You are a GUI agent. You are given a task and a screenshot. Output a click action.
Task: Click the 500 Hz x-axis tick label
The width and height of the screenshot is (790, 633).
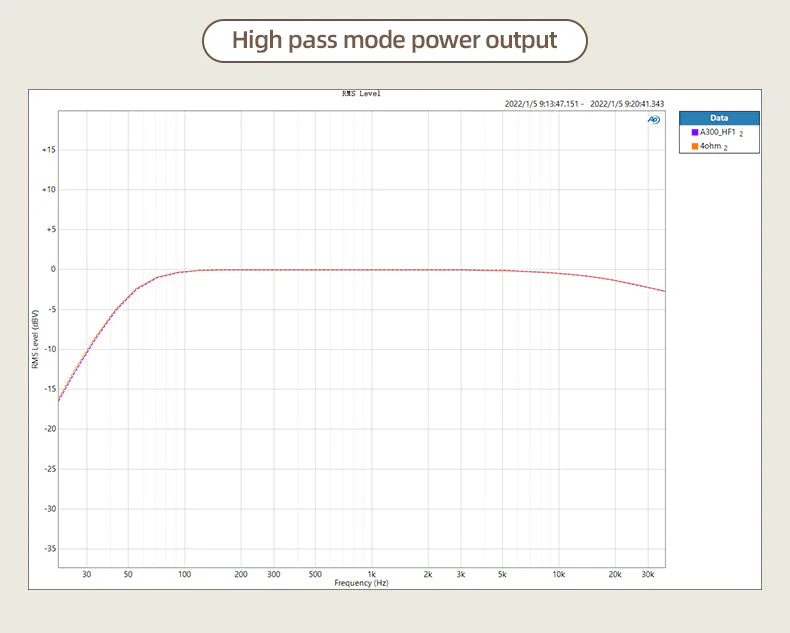pos(315,574)
